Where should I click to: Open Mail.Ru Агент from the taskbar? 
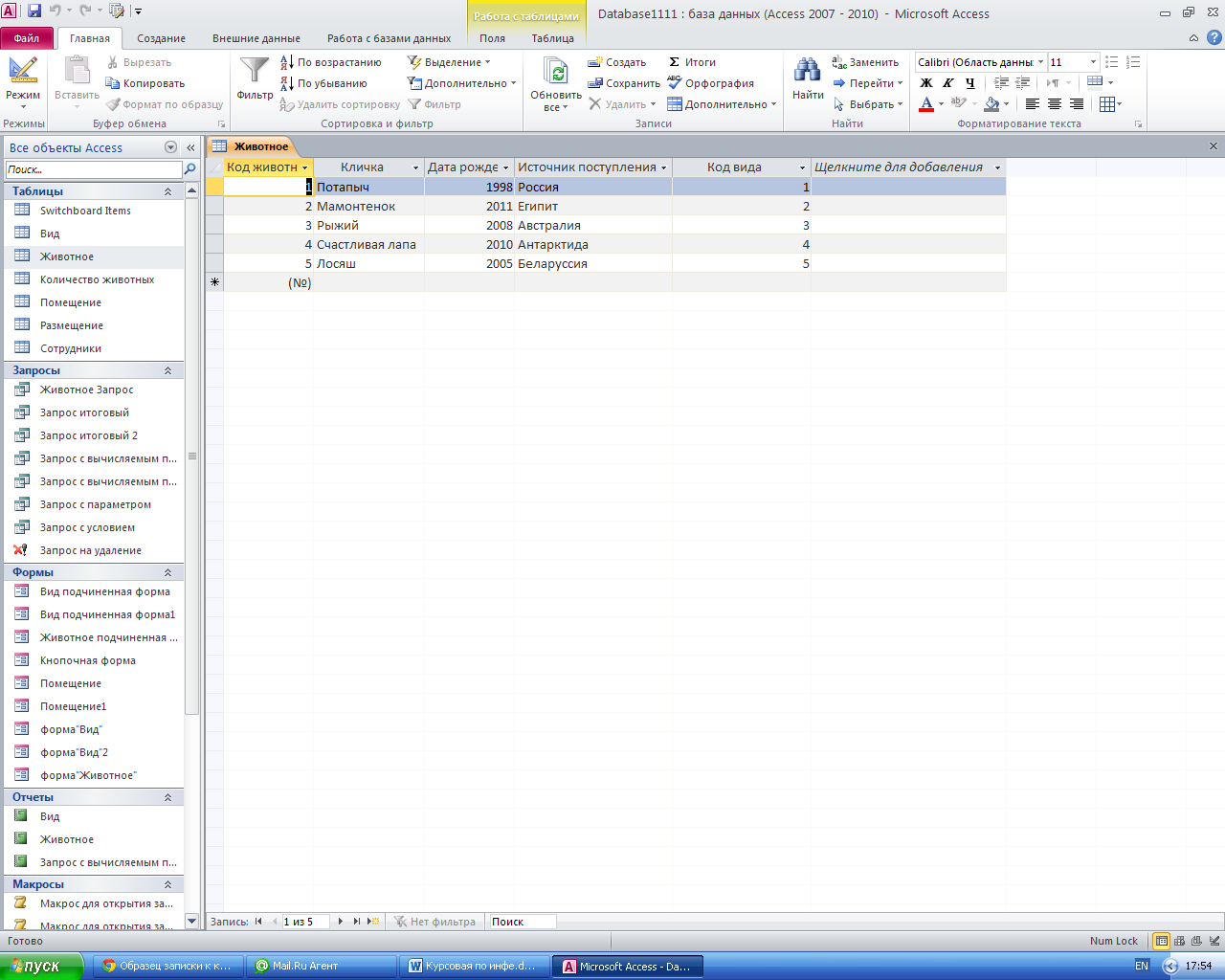(321, 966)
